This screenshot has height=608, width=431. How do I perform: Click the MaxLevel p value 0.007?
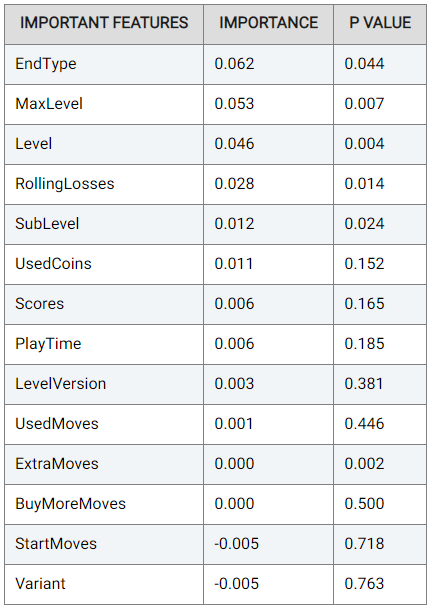click(364, 104)
